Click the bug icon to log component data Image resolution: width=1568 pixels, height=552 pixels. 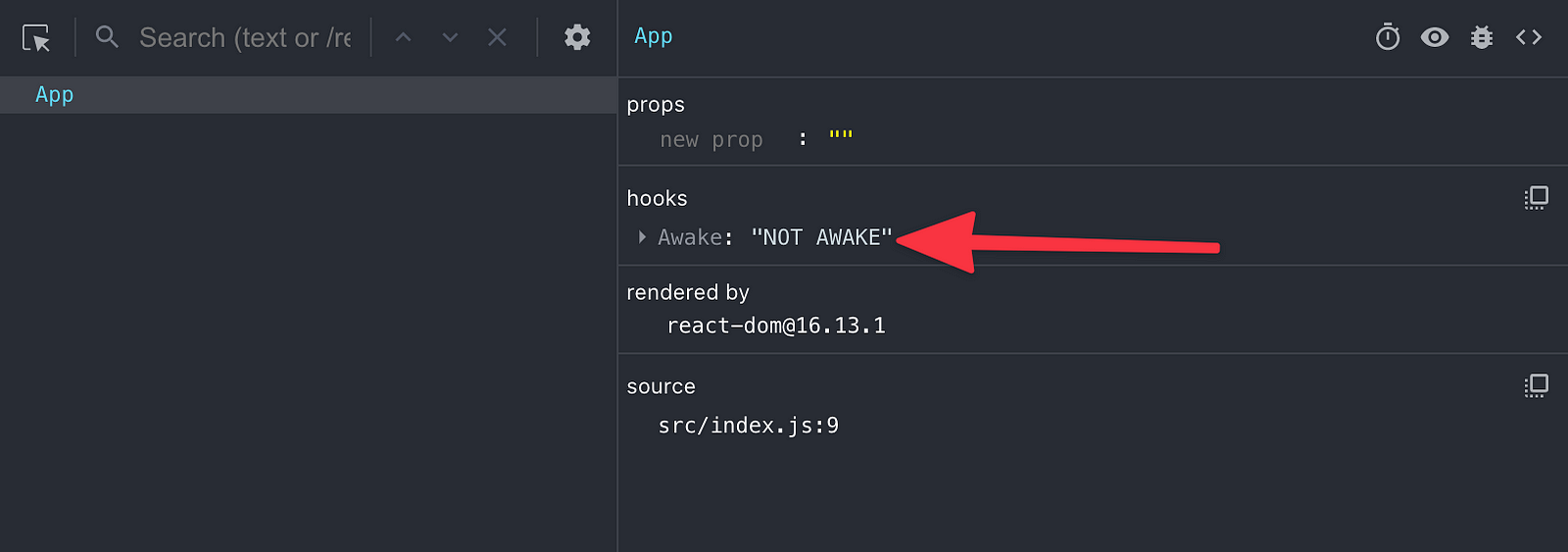pos(1482,37)
